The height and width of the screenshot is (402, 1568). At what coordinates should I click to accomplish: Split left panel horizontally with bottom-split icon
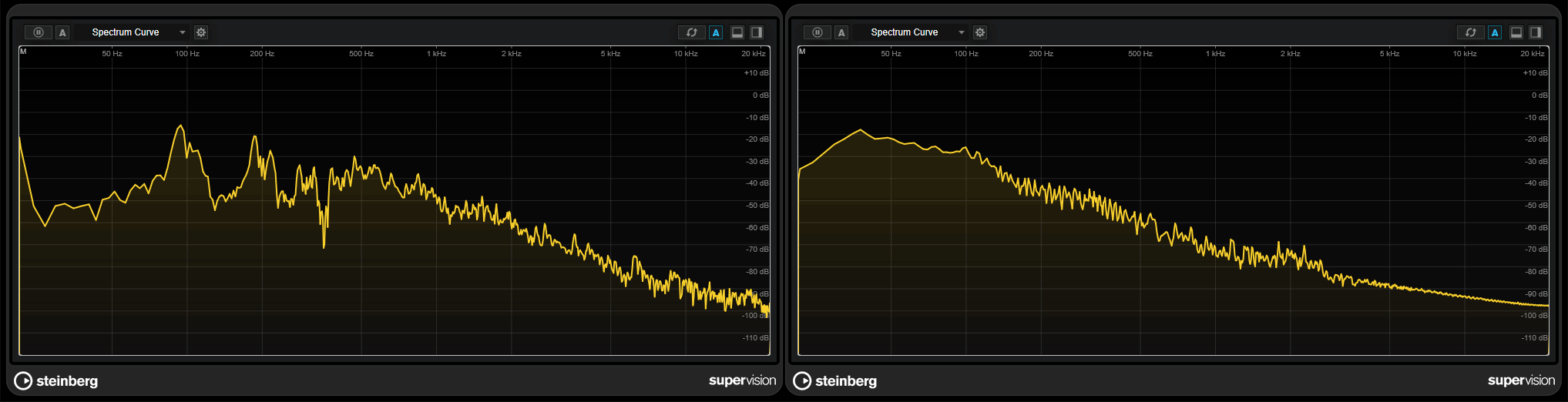[x=737, y=32]
